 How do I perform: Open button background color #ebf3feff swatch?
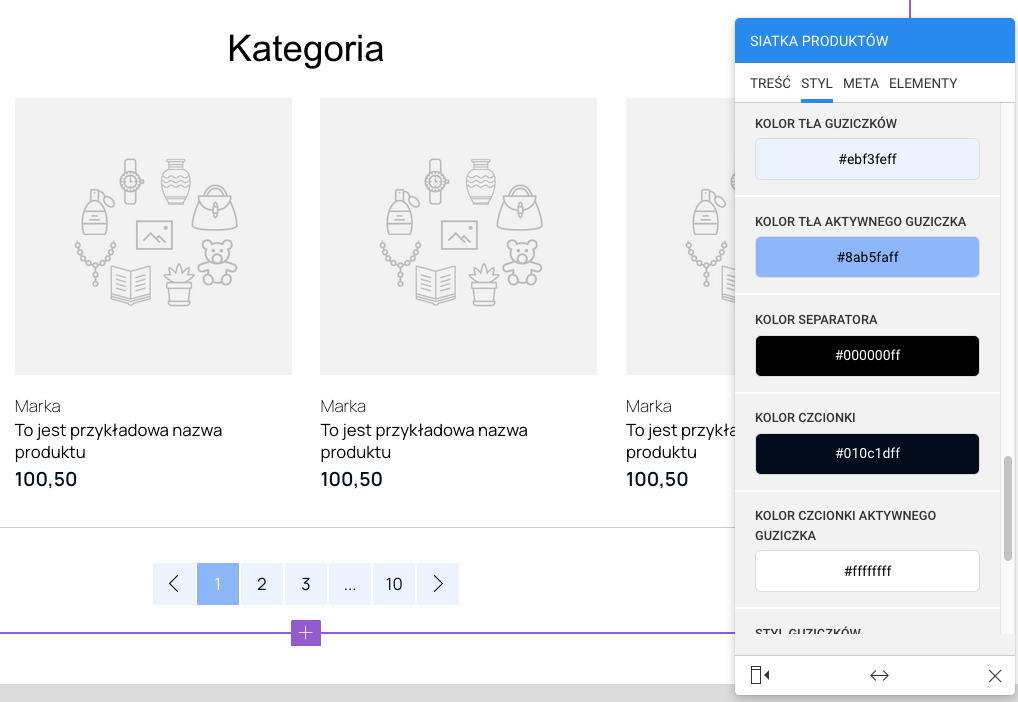867,159
